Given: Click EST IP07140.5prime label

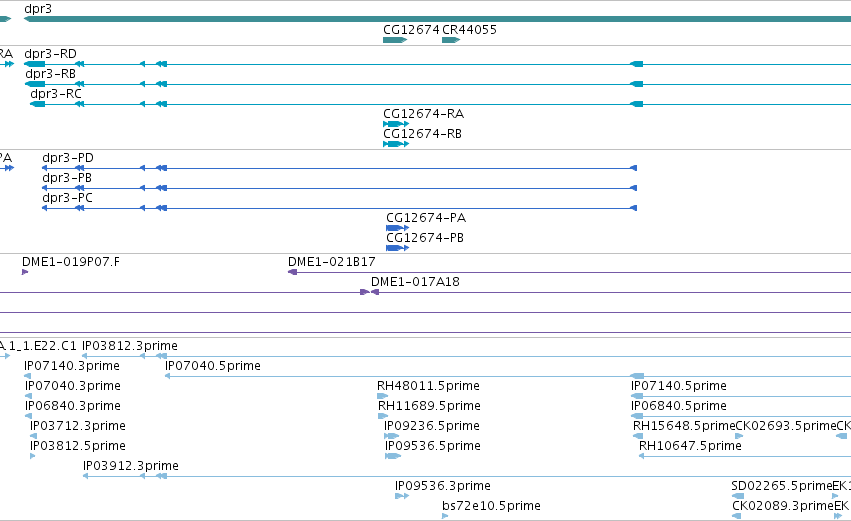Looking at the screenshot, I should pyautogui.click(x=678, y=386).
